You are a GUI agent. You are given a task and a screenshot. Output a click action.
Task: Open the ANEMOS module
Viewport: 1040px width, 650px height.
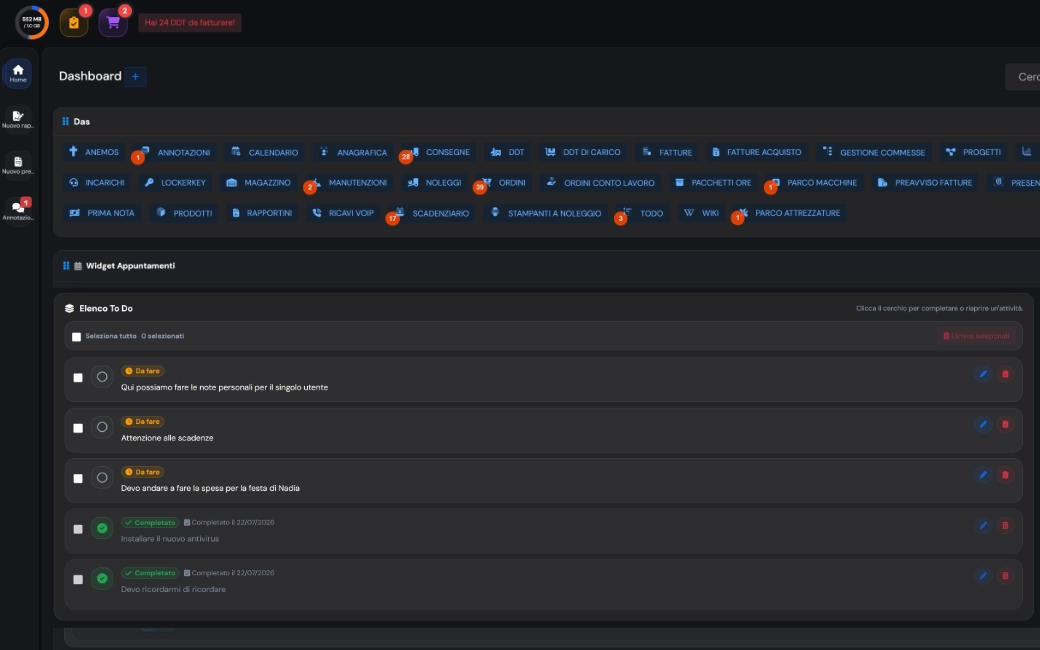click(94, 152)
